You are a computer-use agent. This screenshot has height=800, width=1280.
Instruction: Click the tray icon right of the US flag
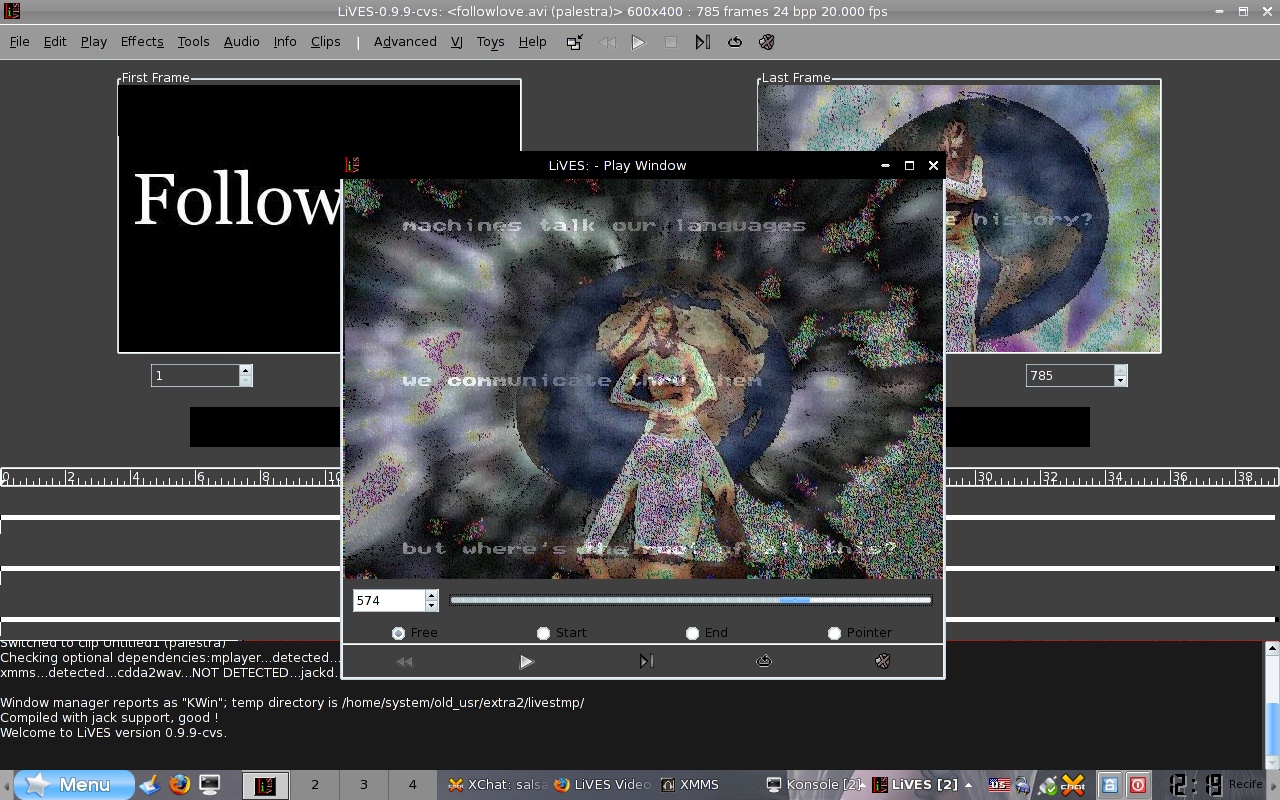click(x=1023, y=786)
